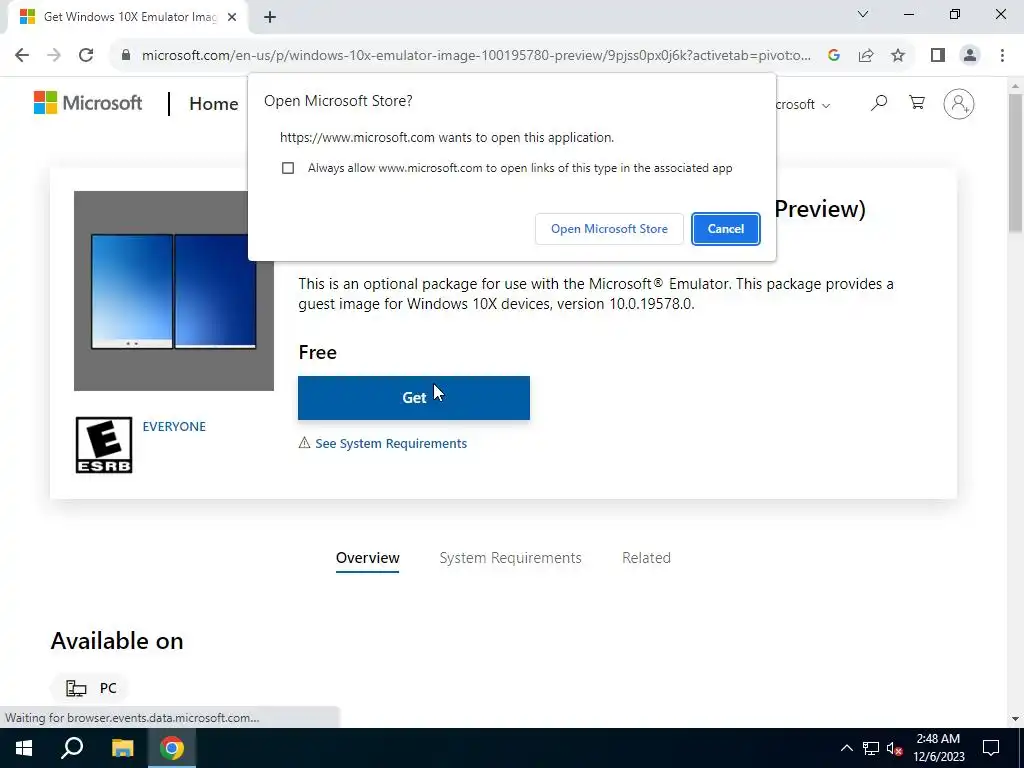Screen dimensions: 1024x768
Task: Click the address bar URL field
Action: click(x=476, y=56)
